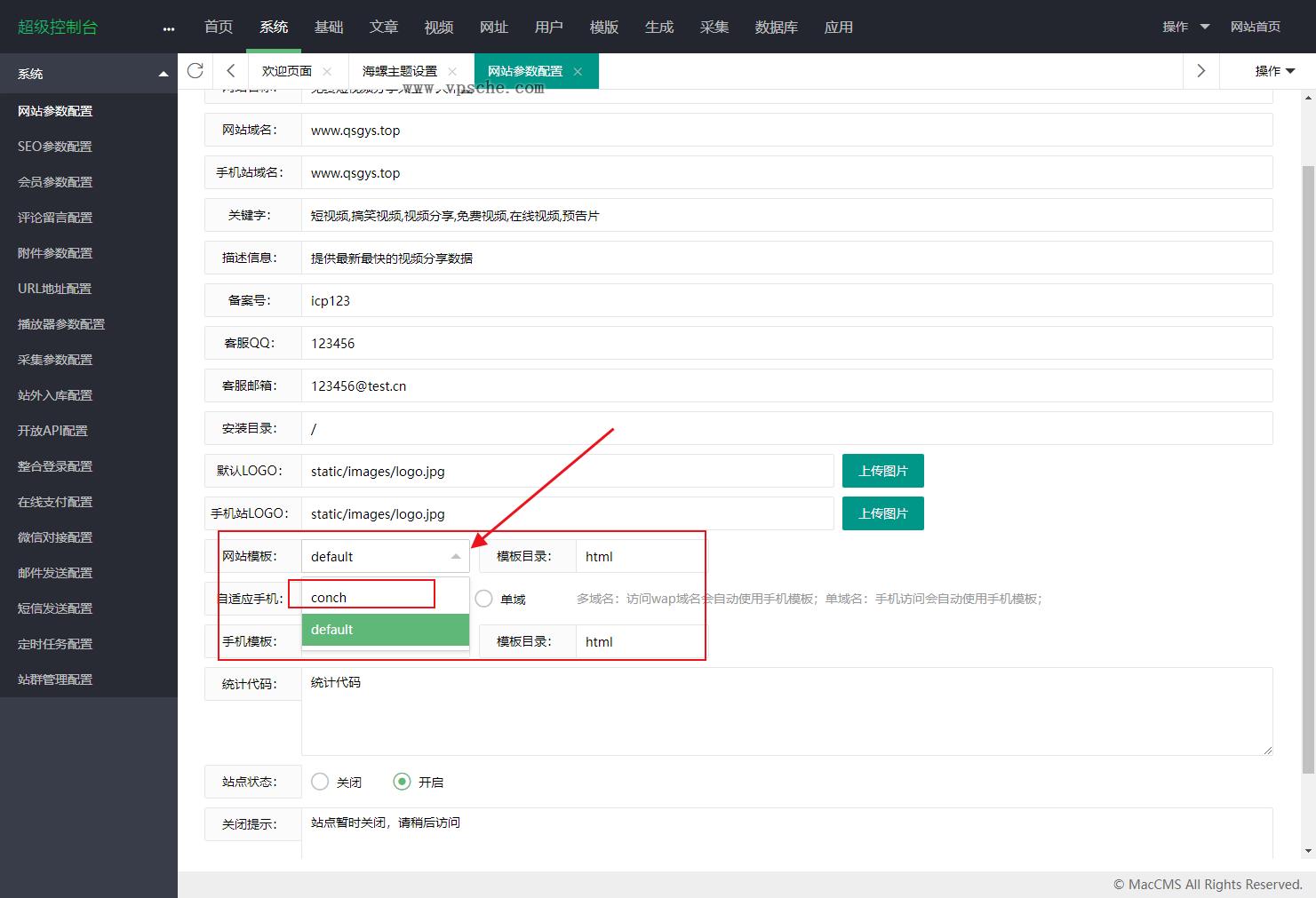Refresh the current tab content

point(195,70)
